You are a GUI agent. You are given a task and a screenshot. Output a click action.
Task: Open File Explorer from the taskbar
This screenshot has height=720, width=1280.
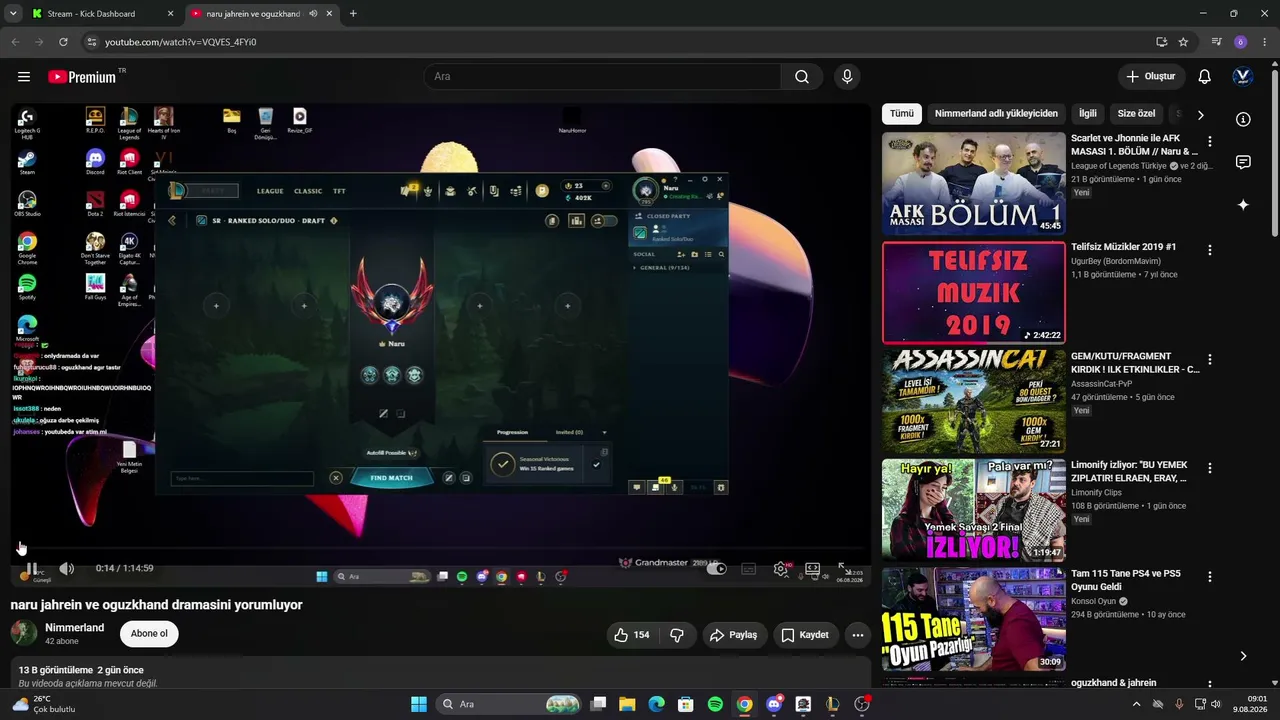pyautogui.click(x=627, y=704)
